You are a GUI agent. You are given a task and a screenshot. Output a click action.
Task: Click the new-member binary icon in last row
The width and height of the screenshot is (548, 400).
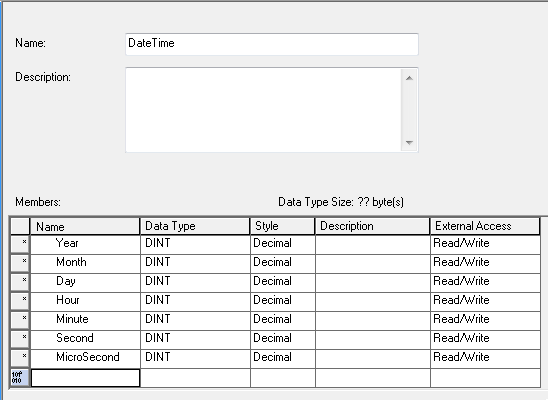tap(20, 377)
